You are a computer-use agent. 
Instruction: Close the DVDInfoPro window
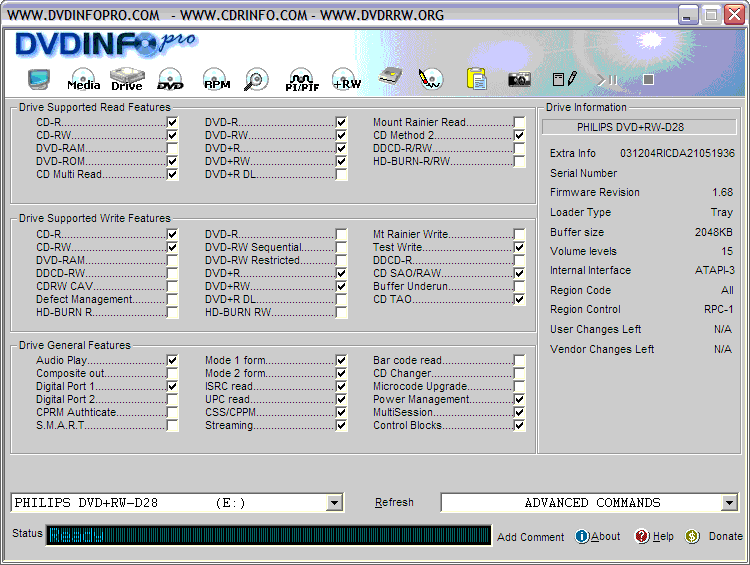point(734,15)
